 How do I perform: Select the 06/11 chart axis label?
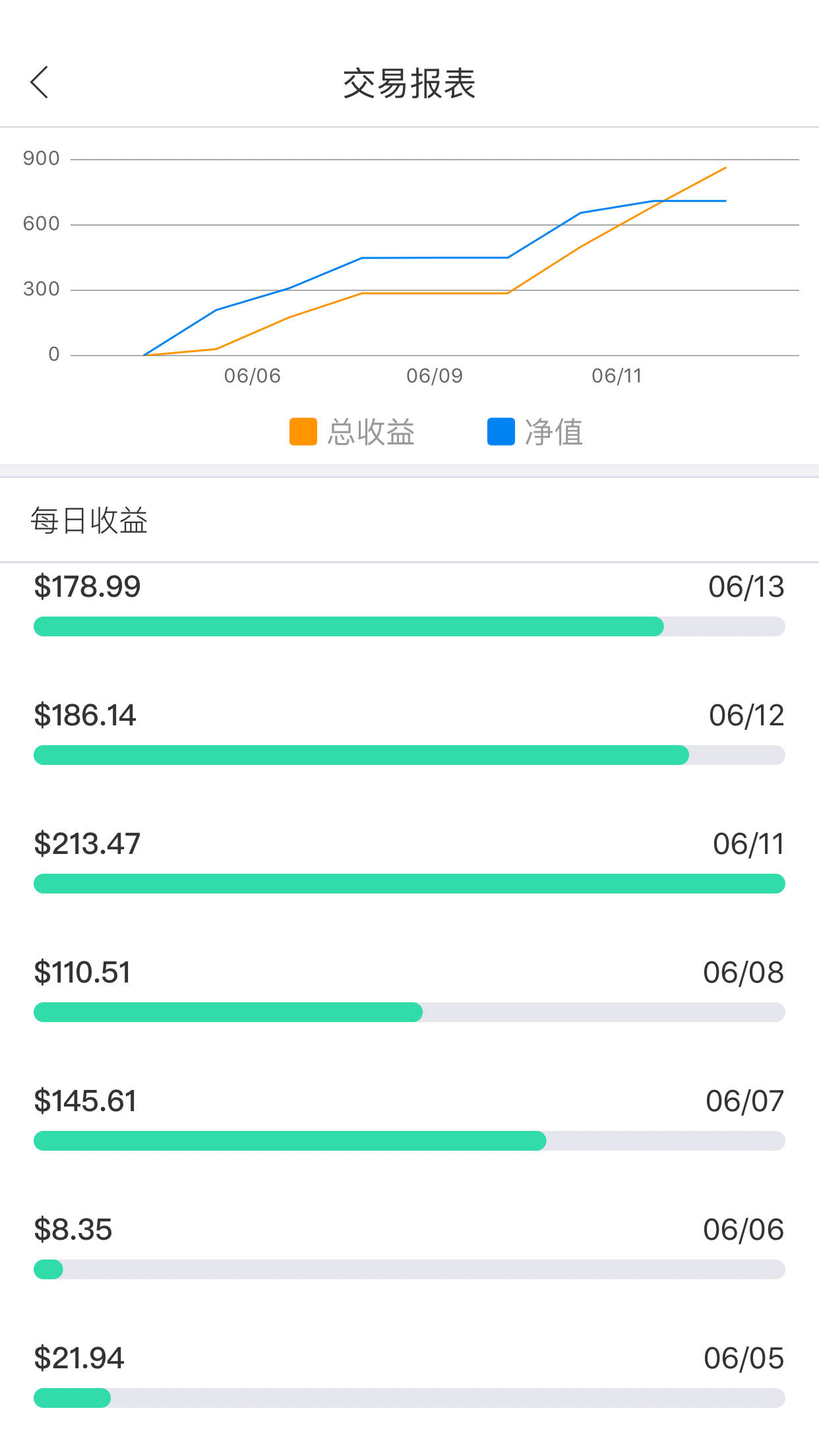pos(617,376)
